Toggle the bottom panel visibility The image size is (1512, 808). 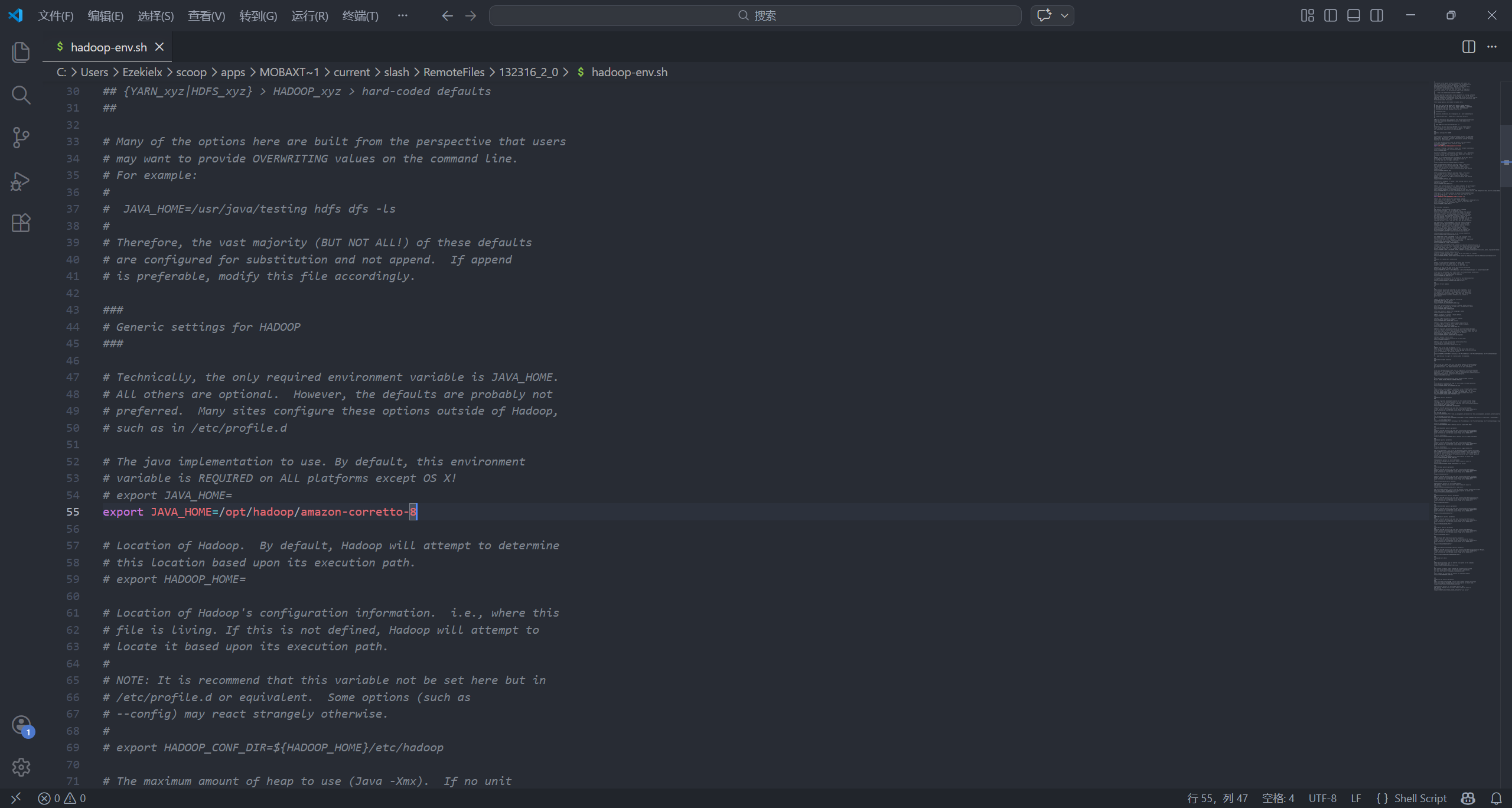point(1354,16)
